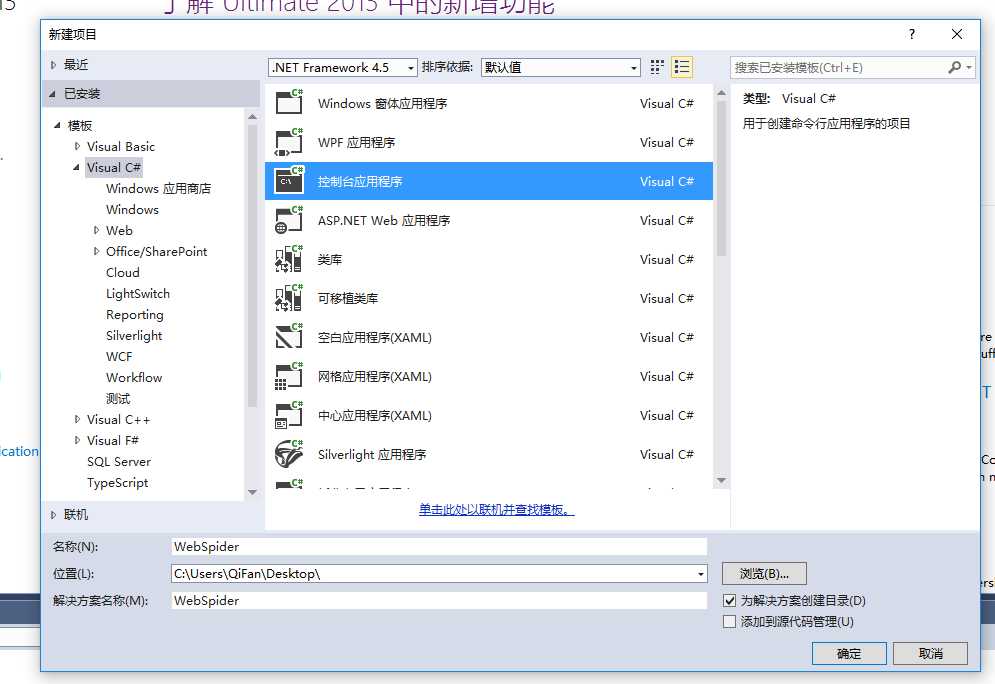This screenshot has width=995, height=684.
Task: Expand the 最近 section
Action: click(53, 65)
